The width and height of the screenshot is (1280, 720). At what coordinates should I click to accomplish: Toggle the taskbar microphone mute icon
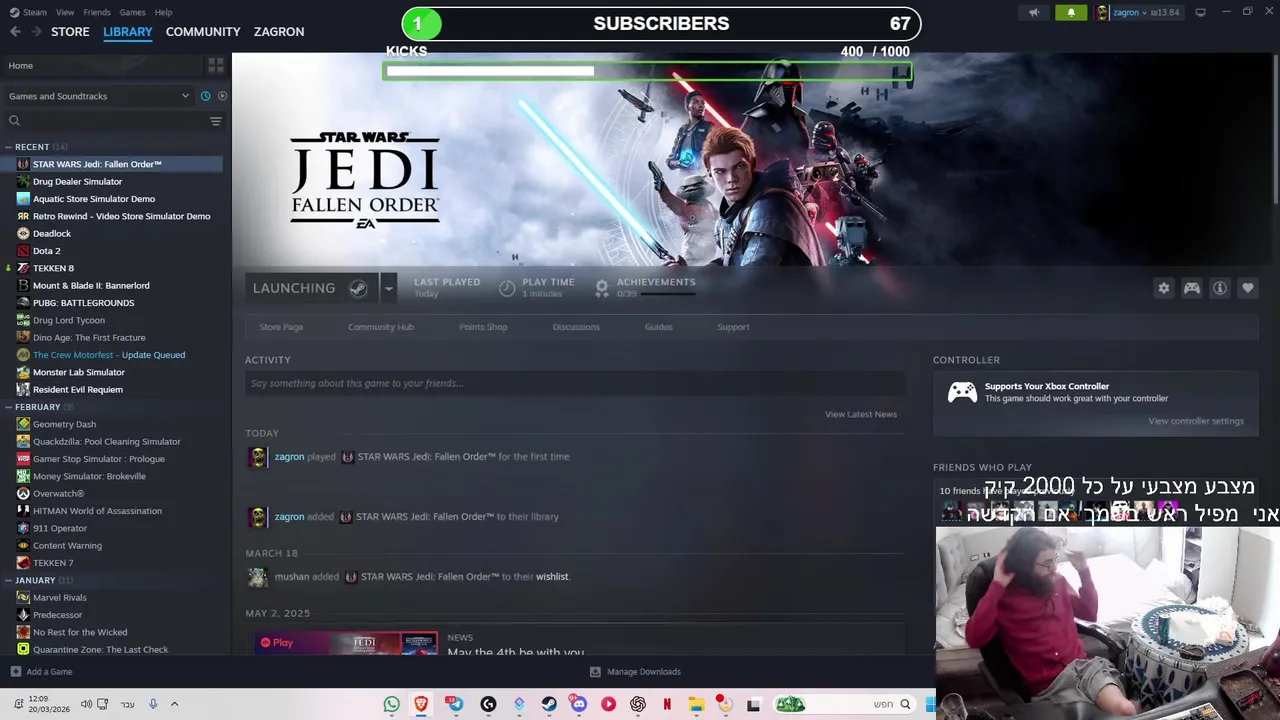[x=153, y=704]
